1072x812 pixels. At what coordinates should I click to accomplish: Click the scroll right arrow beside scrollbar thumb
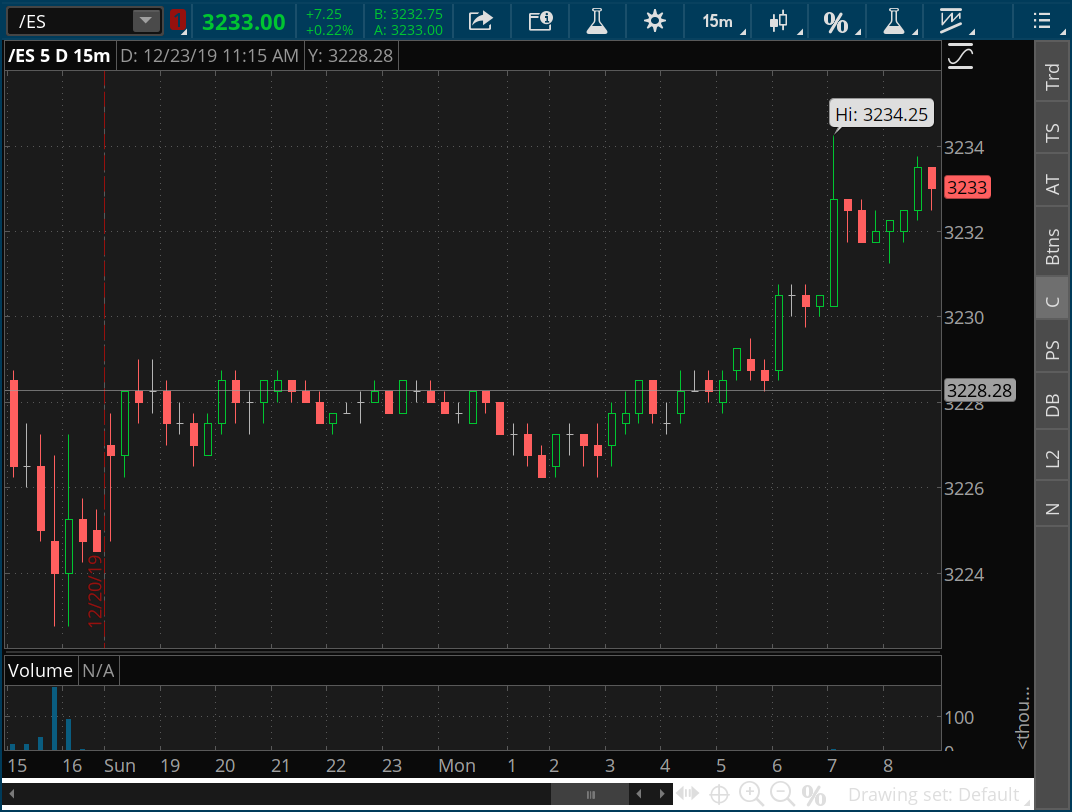pos(662,794)
